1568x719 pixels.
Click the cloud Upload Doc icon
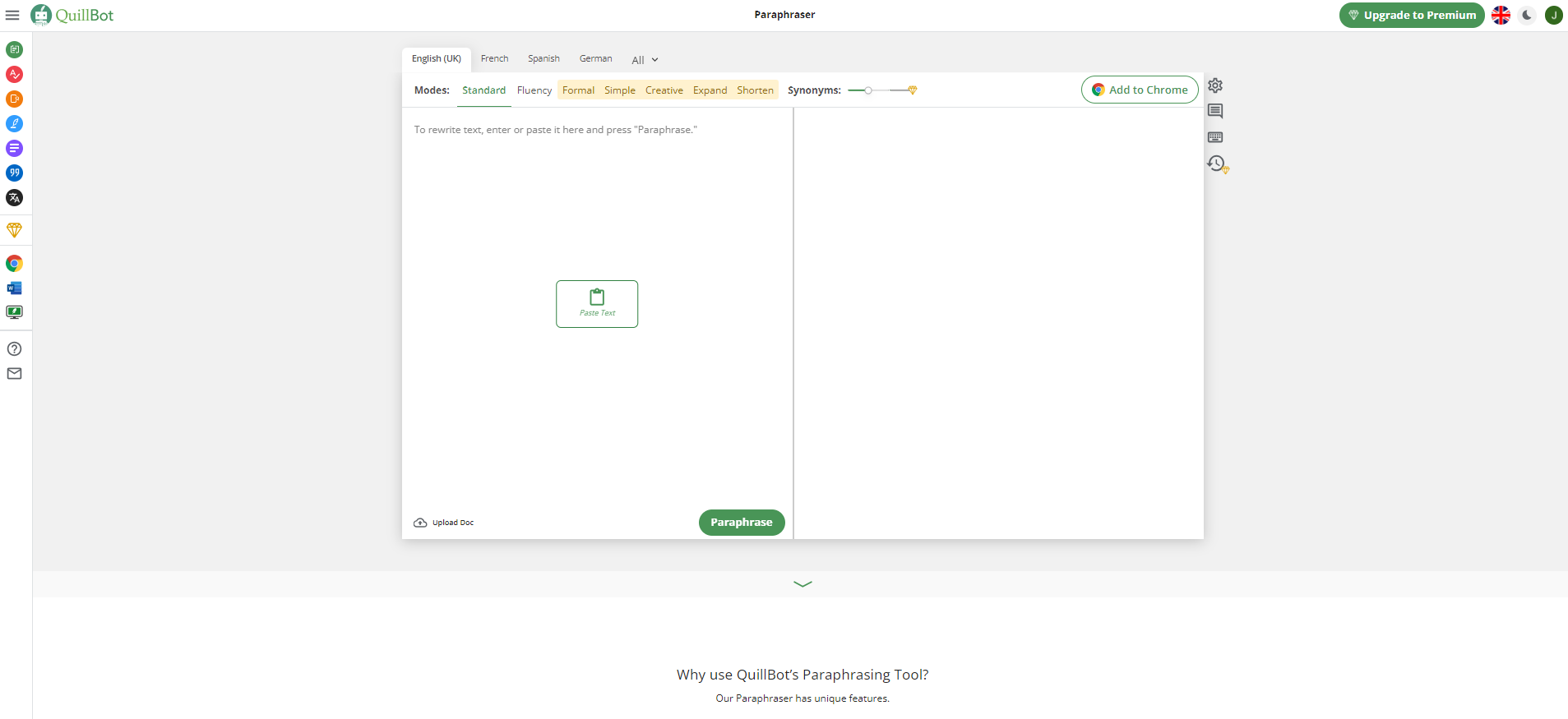coord(420,523)
